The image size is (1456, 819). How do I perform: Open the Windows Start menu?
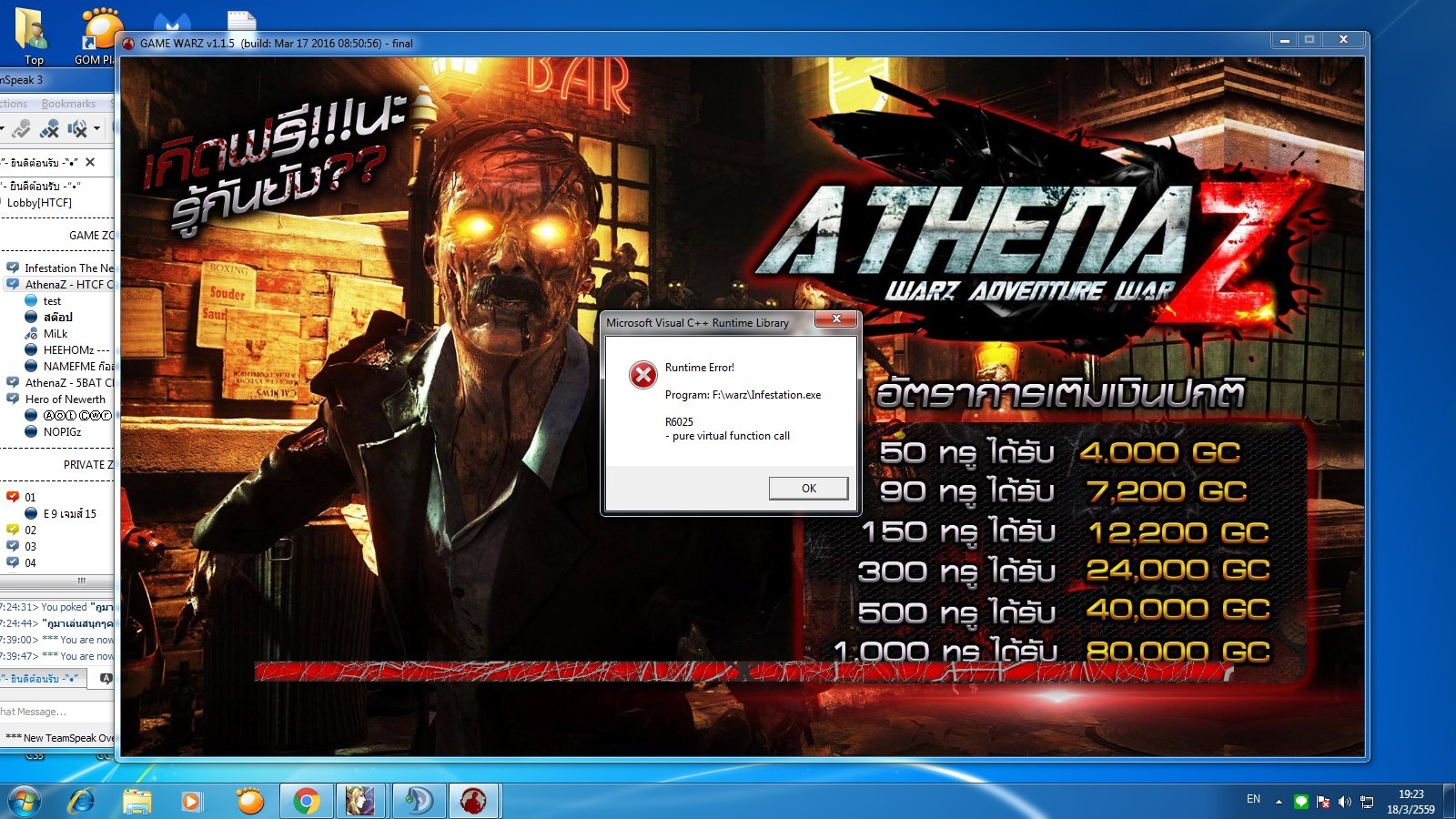[x=25, y=802]
